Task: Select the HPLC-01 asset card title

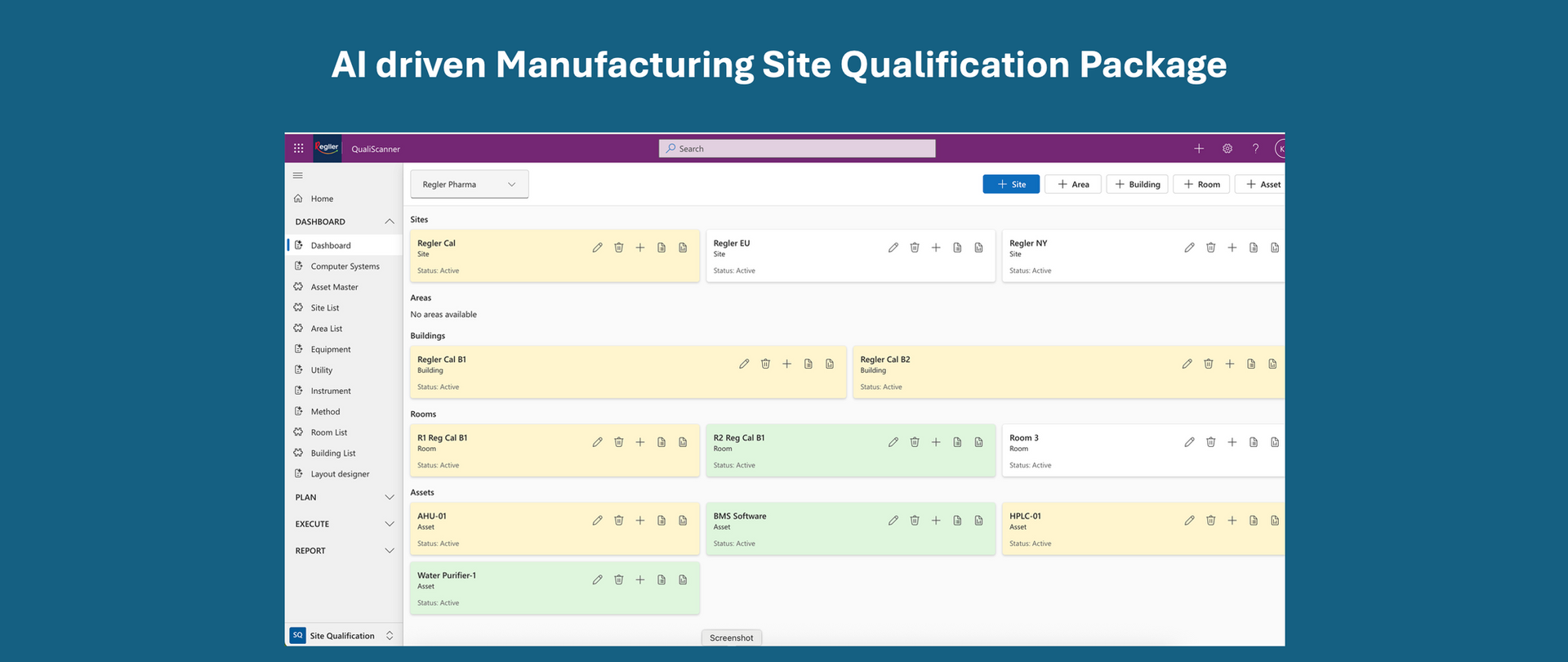Action: pos(1025,517)
